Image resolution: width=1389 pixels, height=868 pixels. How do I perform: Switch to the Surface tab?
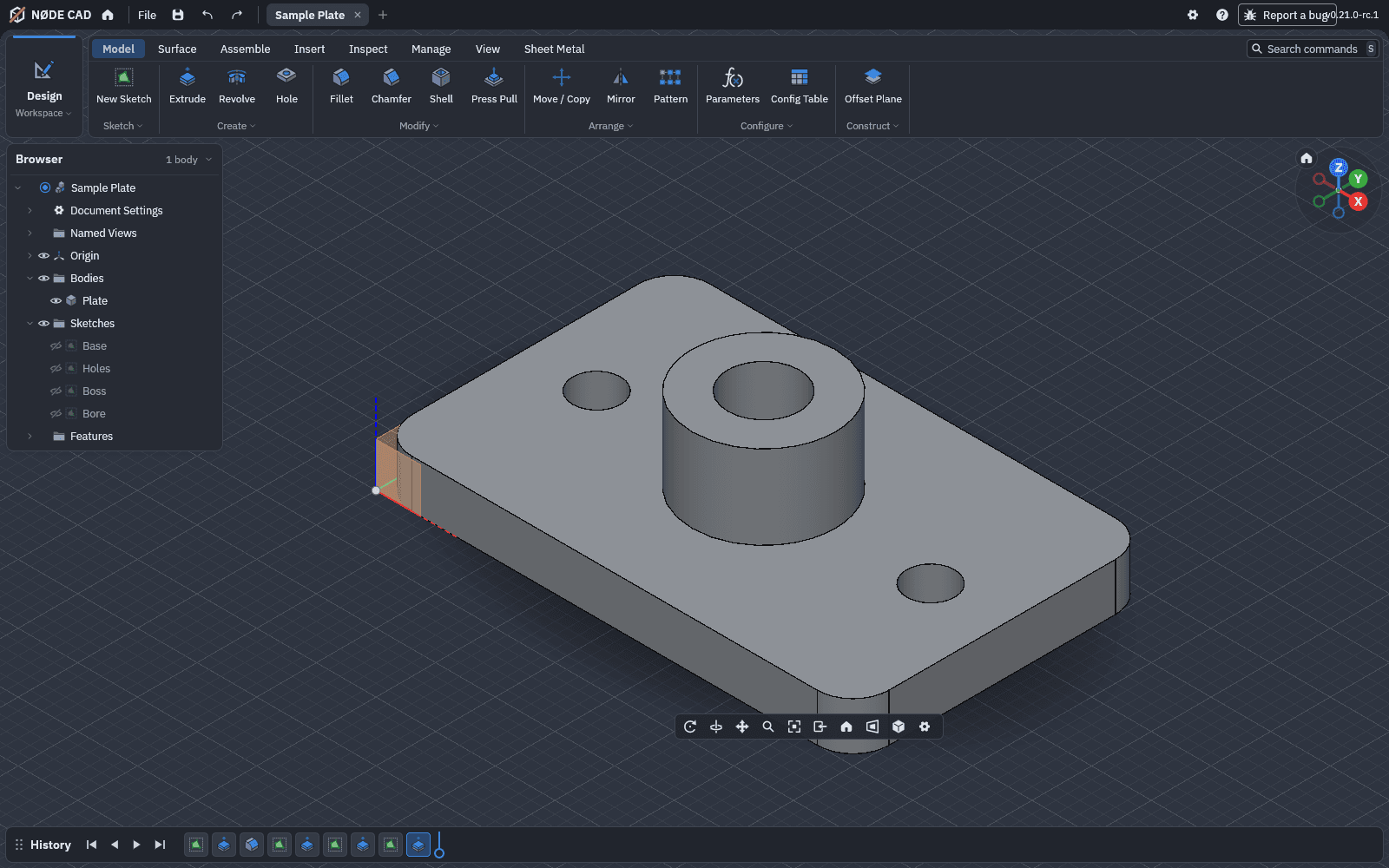tap(177, 49)
